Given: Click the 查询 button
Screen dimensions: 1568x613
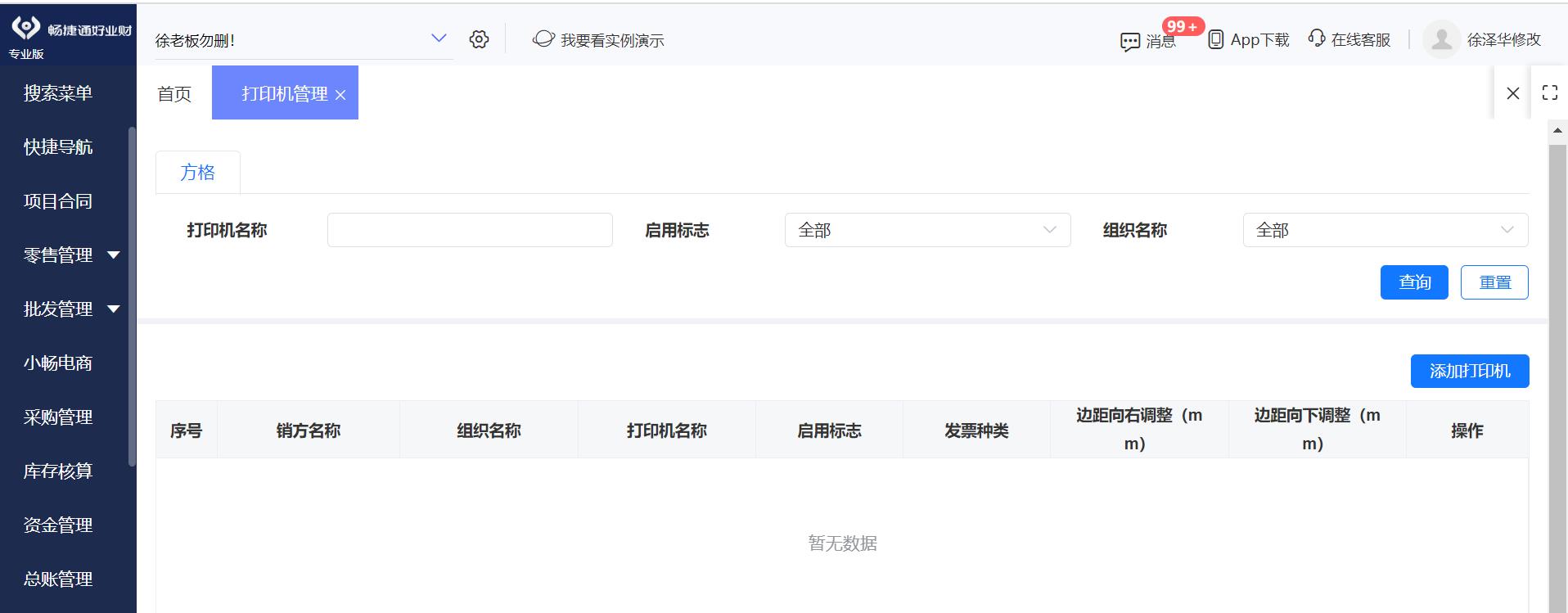Looking at the screenshot, I should pyautogui.click(x=1414, y=282).
